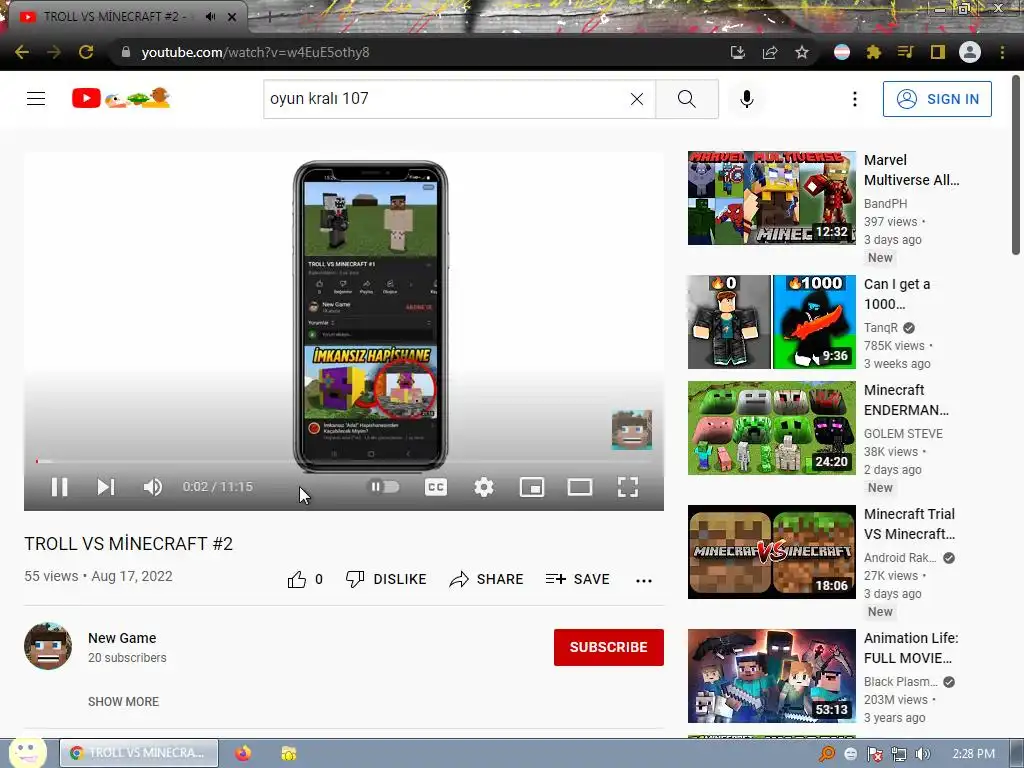Open YouTube settings three-dot menu
The height and width of the screenshot is (768, 1024).
(x=854, y=99)
